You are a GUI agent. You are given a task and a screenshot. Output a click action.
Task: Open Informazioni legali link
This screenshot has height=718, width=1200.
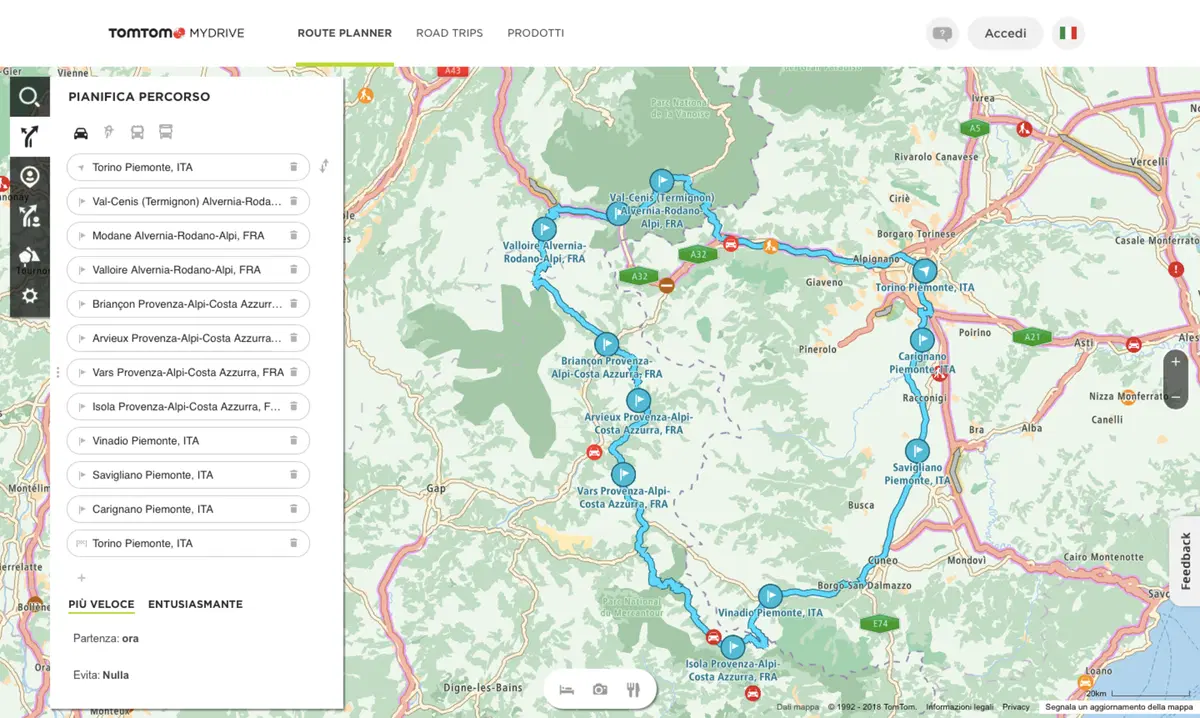(x=960, y=707)
